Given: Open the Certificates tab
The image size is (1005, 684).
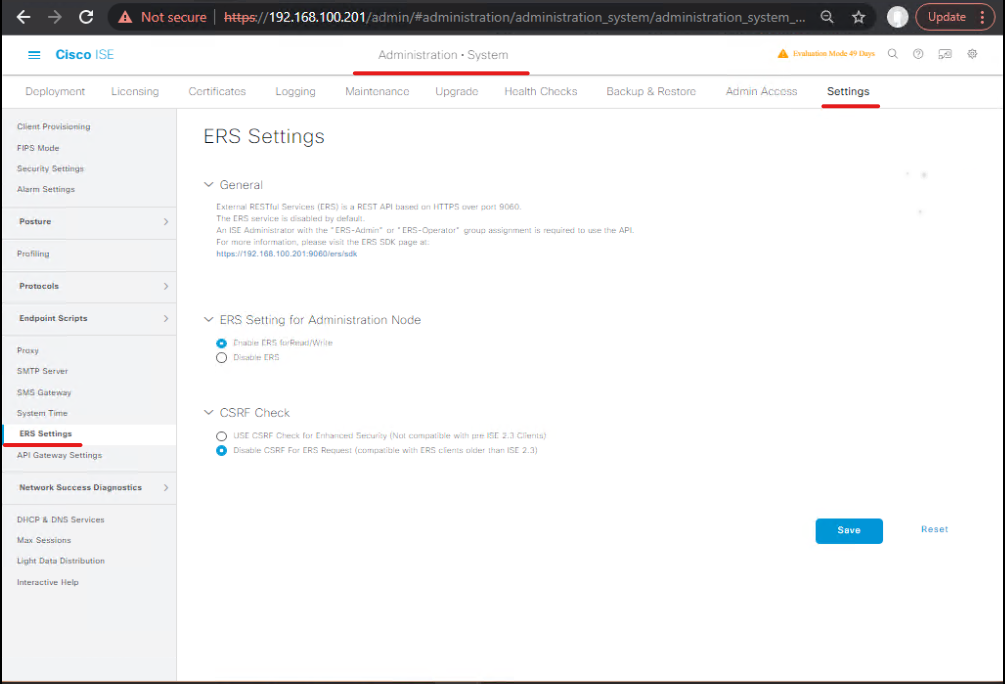Looking at the screenshot, I should 217,92.
